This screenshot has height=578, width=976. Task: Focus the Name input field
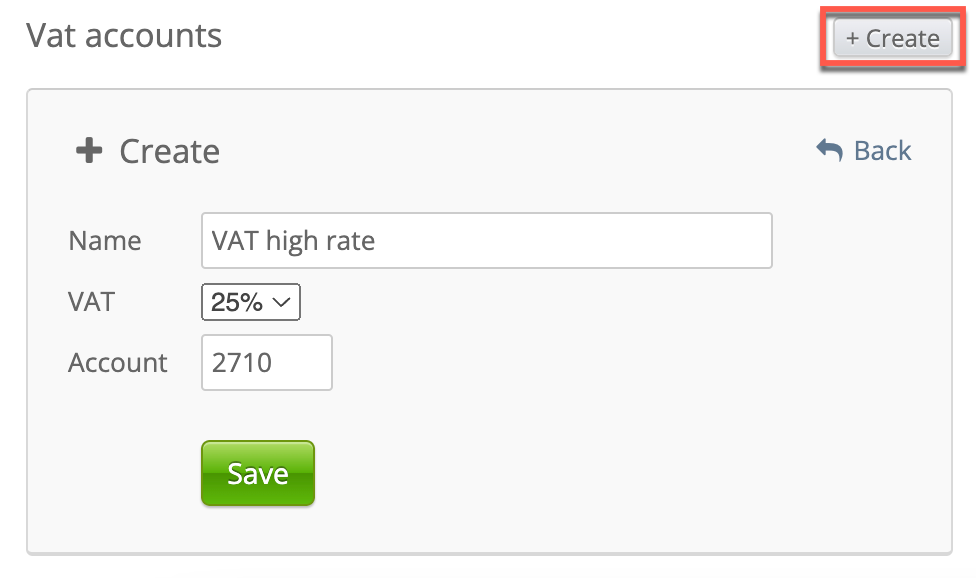pyautogui.click(x=486, y=241)
